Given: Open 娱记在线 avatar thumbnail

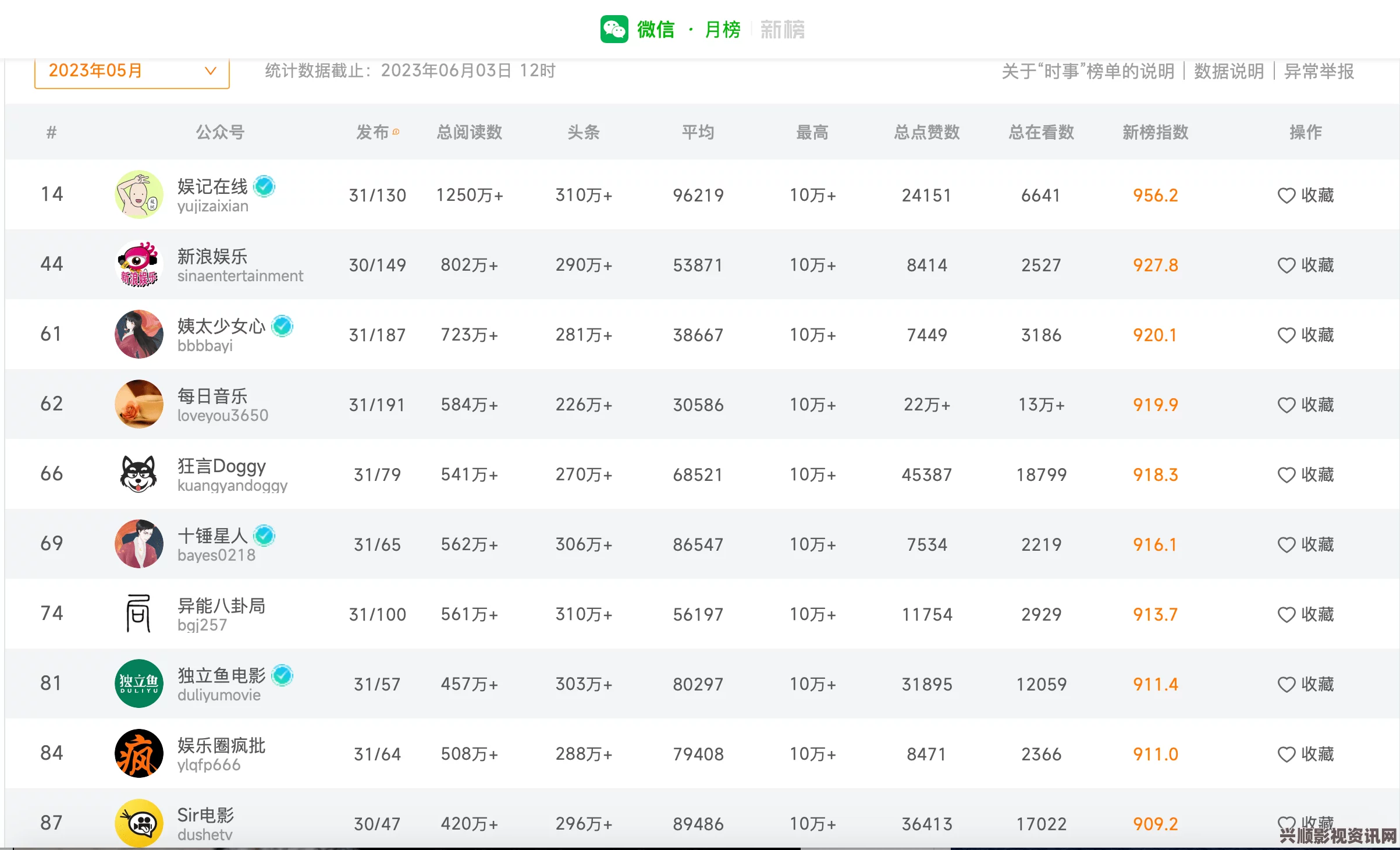Looking at the screenshot, I should 139,194.
